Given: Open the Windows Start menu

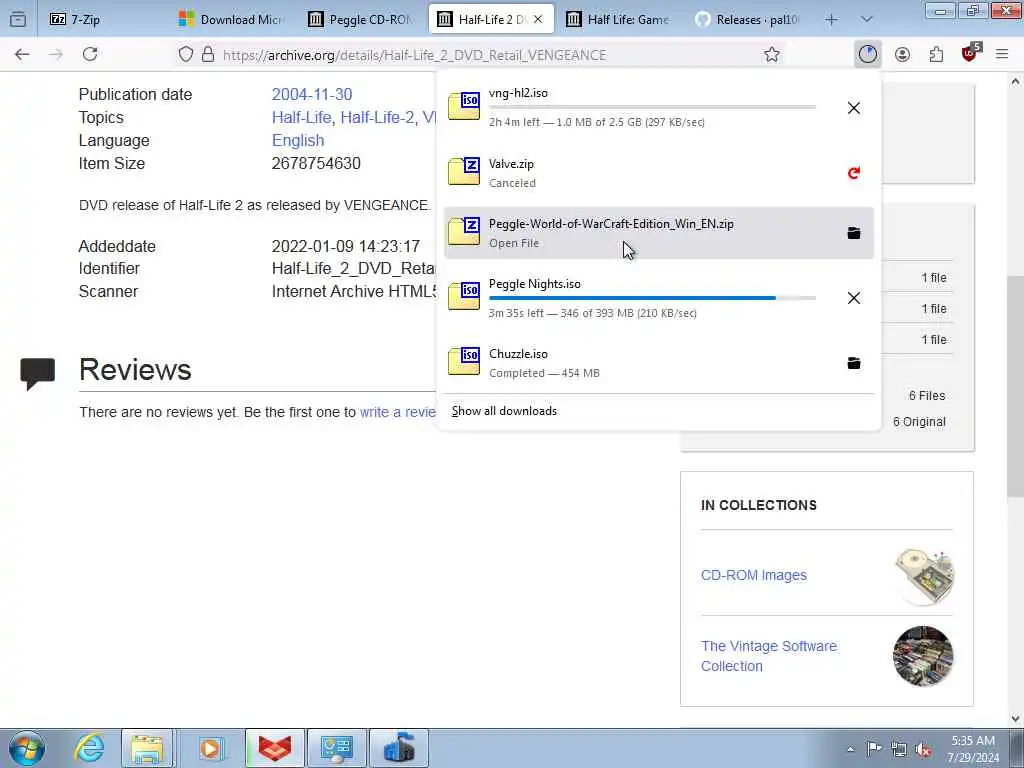Looking at the screenshot, I should [x=27, y=748].
